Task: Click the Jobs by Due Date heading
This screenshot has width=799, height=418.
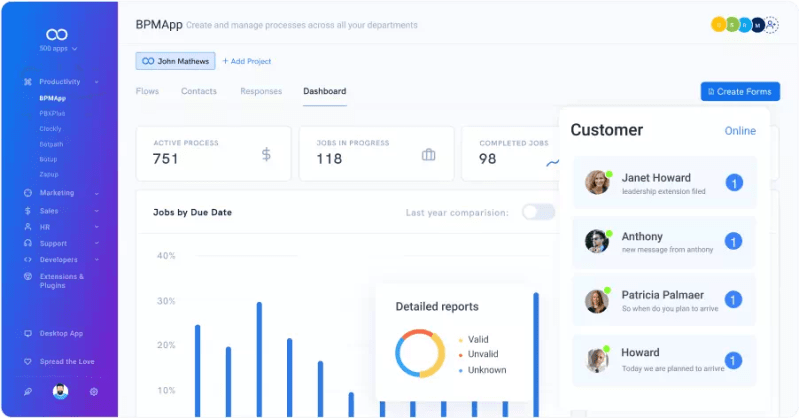Action: [x=192, y=213]
